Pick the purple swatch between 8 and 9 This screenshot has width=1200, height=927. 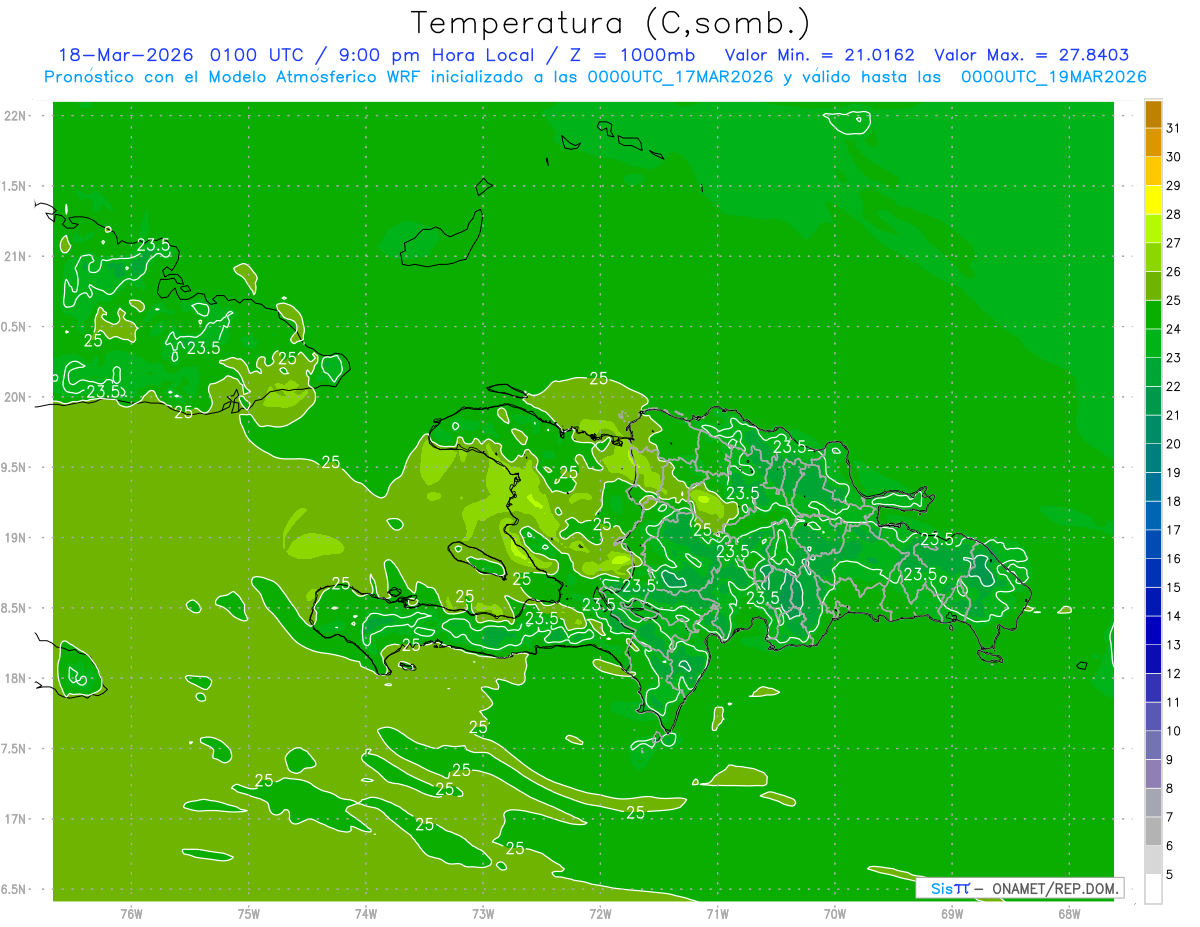click(1153, 775)
